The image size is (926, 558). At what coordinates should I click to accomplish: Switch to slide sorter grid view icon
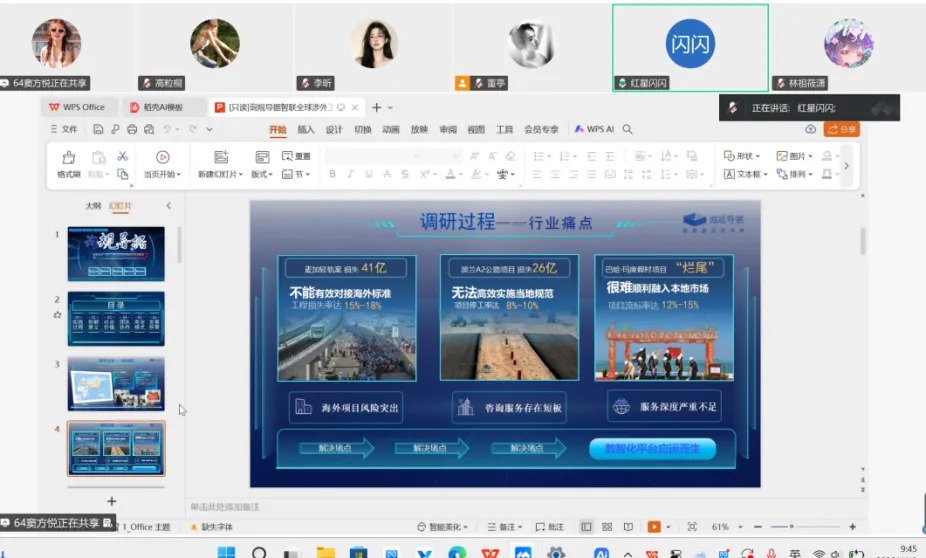coord(607,526)
